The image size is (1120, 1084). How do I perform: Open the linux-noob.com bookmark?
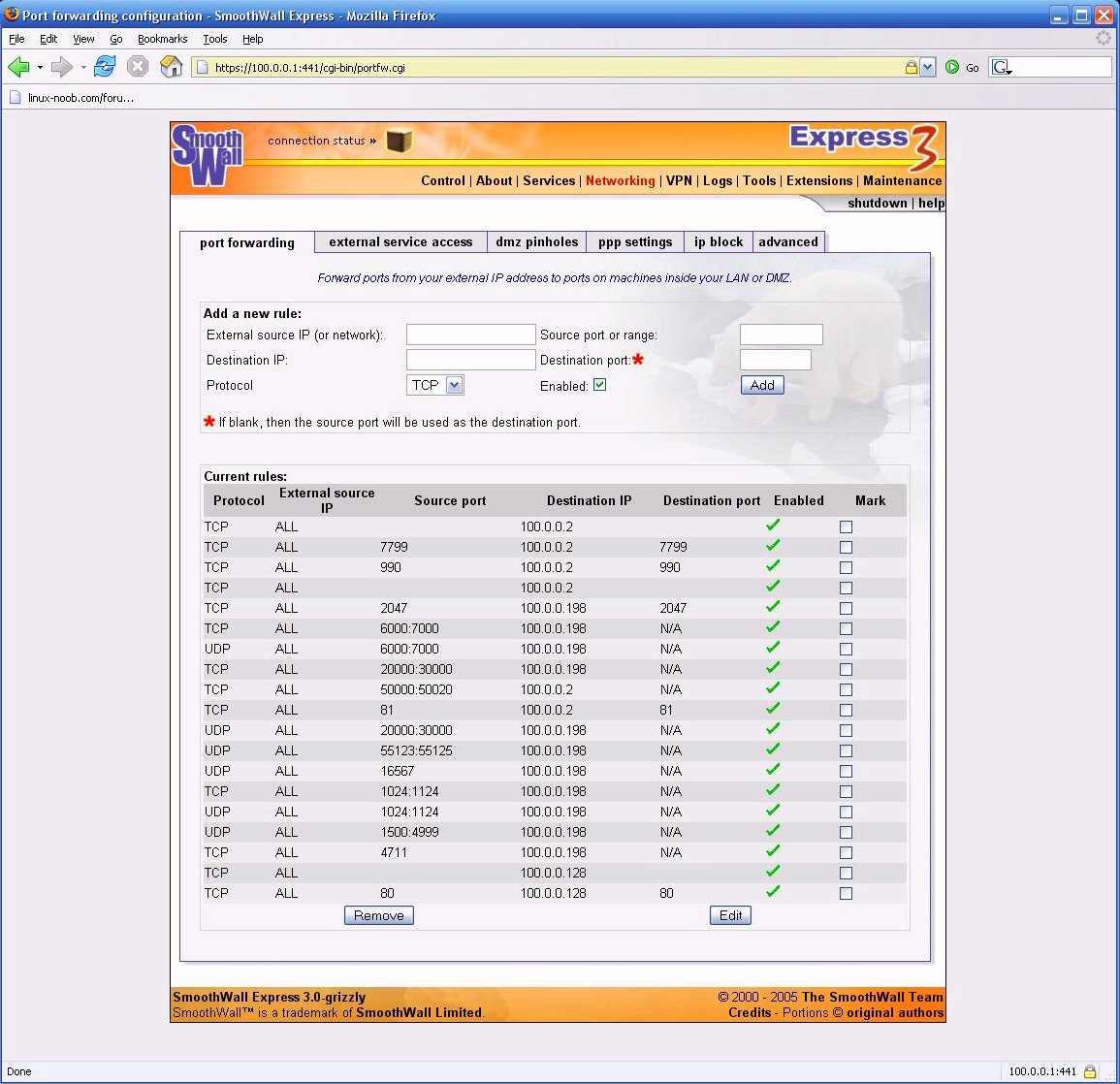[72, 98]
